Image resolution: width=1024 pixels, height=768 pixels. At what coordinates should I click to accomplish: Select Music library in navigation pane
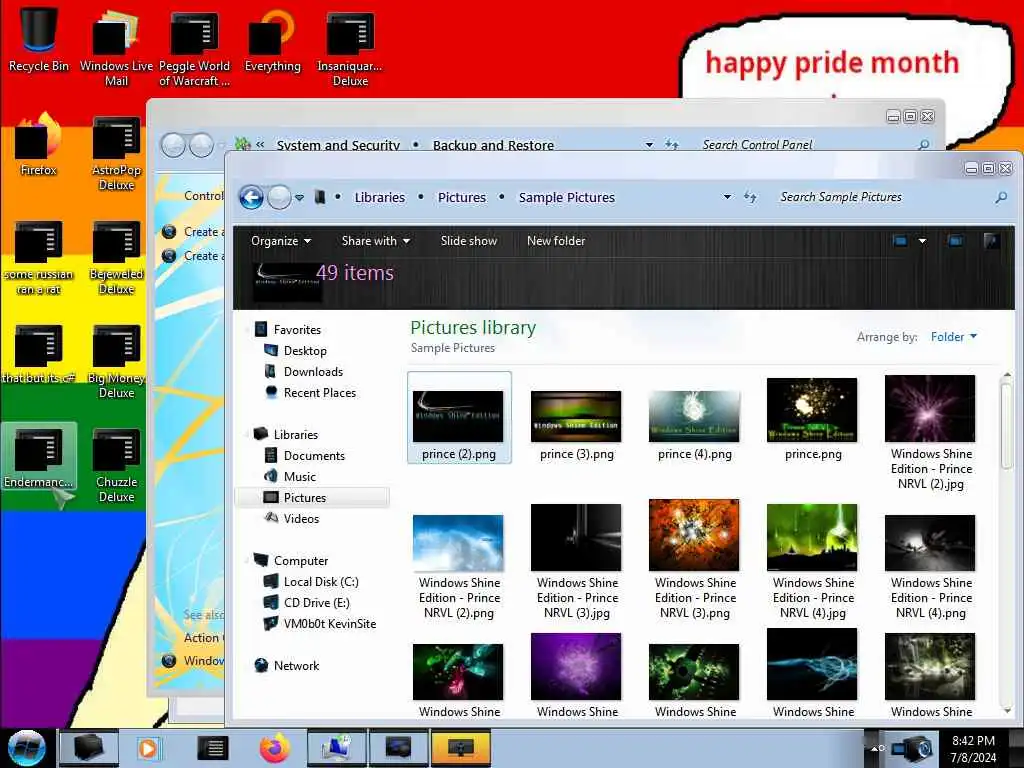[x=300, y=477]
